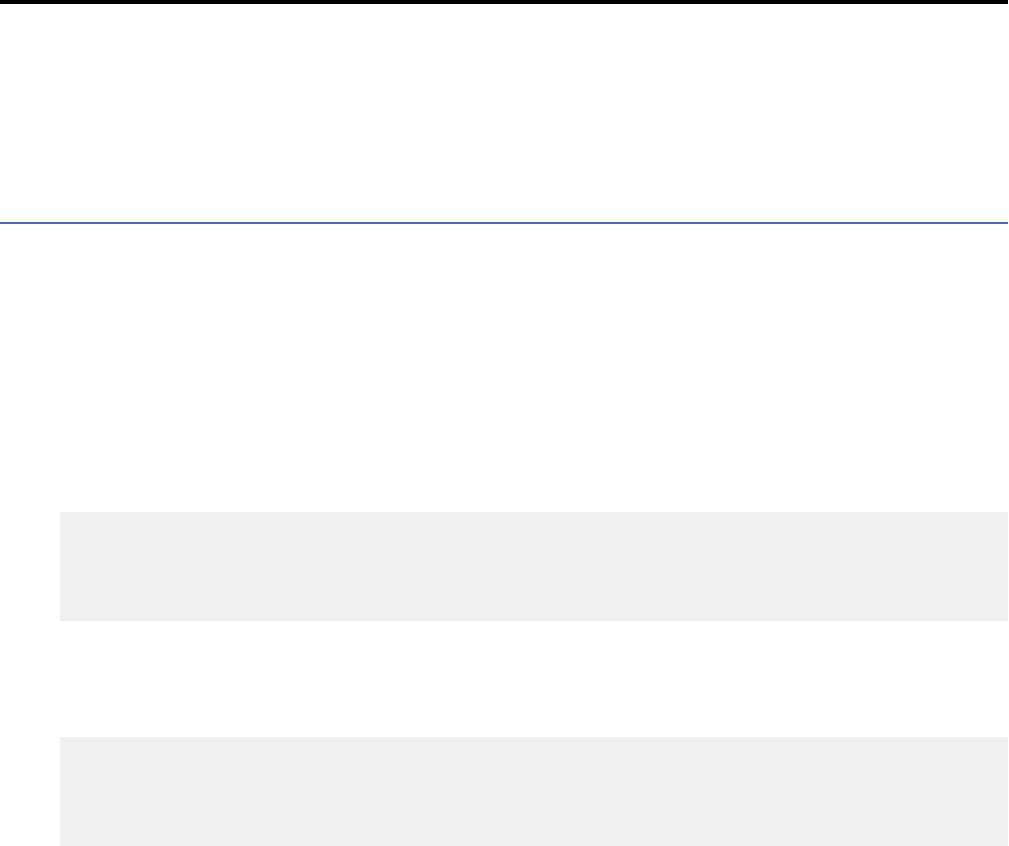This screenshot has width=1009, height=846.
Task: Click the center of the upper gray block
Action: pos(534,566)
